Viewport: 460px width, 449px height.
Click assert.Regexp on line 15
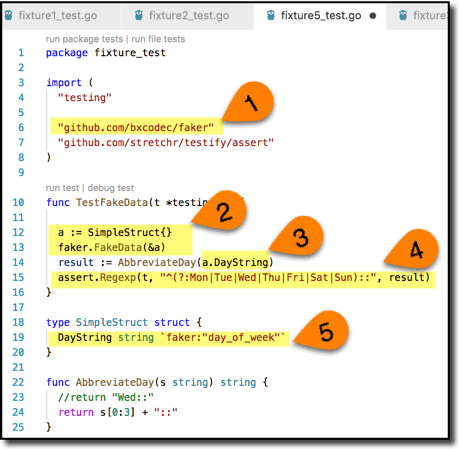tap(97, 277)
